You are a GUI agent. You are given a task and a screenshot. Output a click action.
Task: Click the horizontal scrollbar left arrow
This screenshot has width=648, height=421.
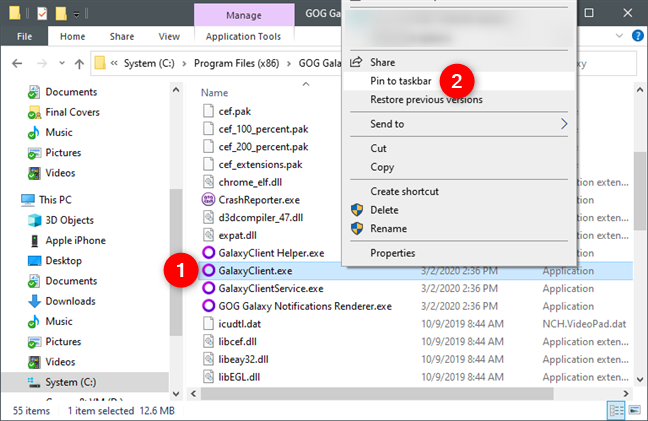click(x=193, y=394)
